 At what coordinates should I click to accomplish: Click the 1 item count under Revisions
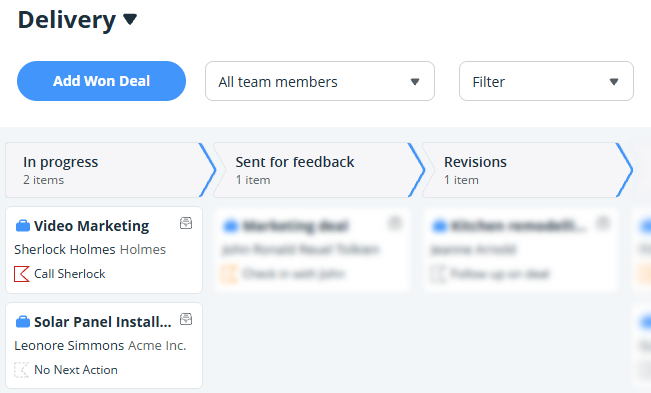pos(462,180)
